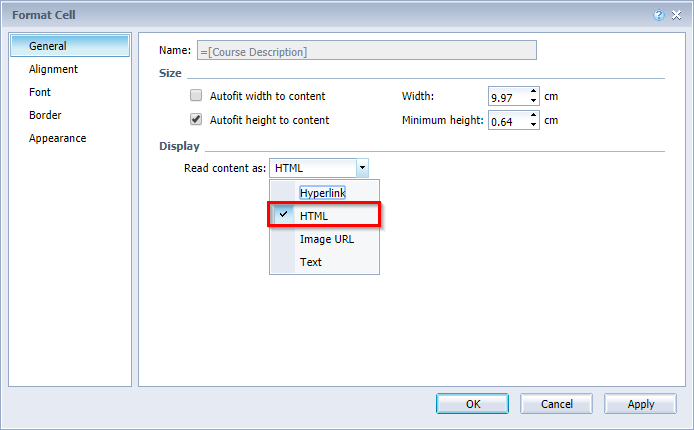The height and width of the screenshot is (430, 694).
Task: Open the Read content as dropdown
Action: [x=362, y=168]
